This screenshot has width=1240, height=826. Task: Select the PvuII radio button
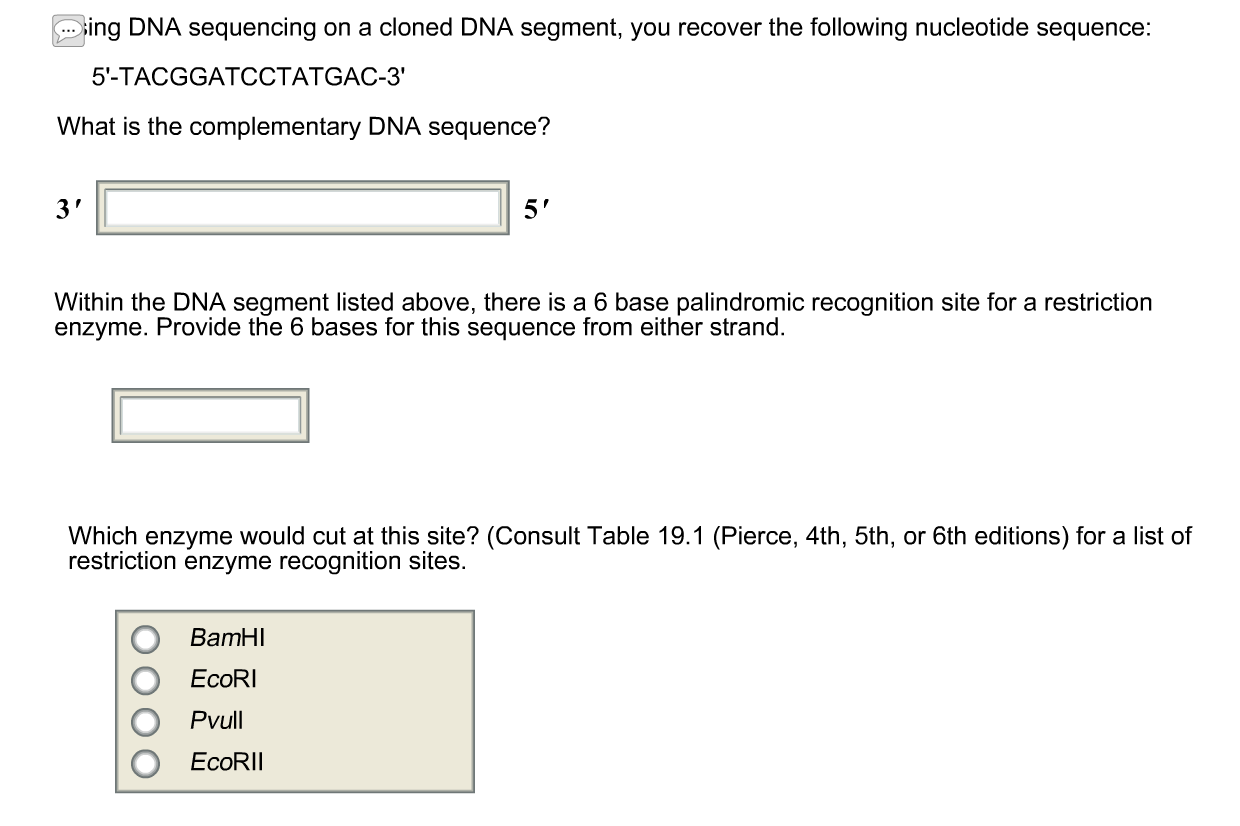[146, 720]
